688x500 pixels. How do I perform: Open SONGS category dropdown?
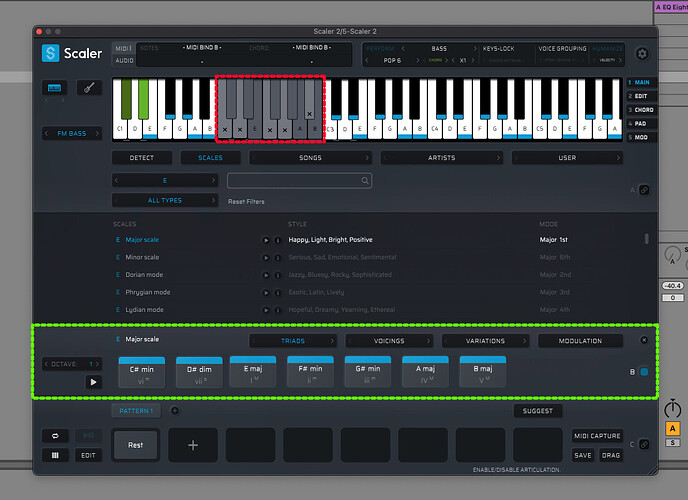(310, 158)
